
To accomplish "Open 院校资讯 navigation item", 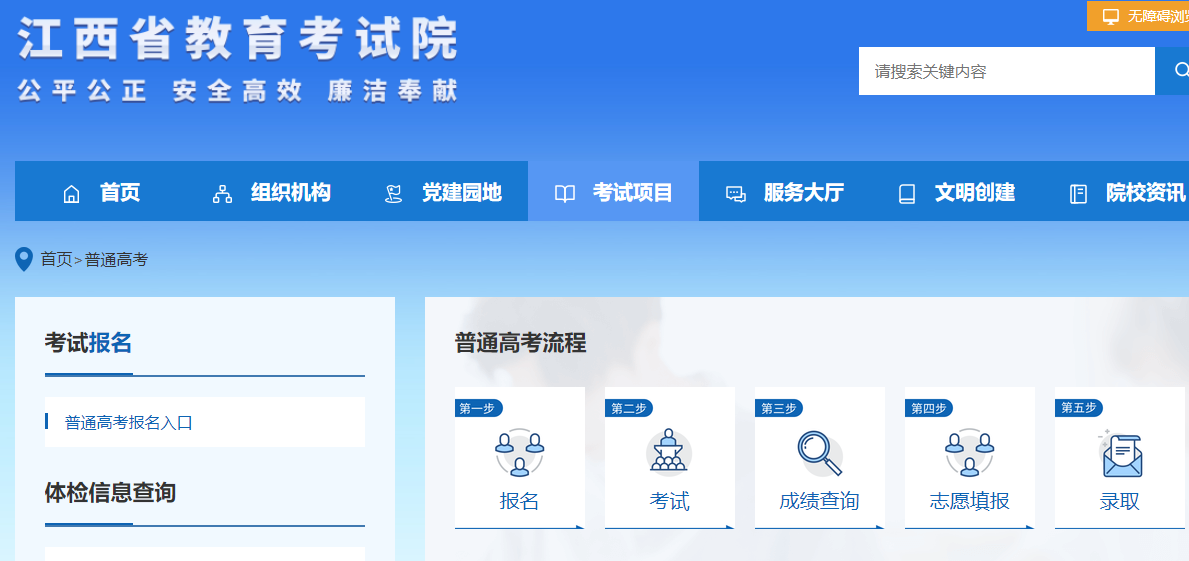I will pos(1146,193).
